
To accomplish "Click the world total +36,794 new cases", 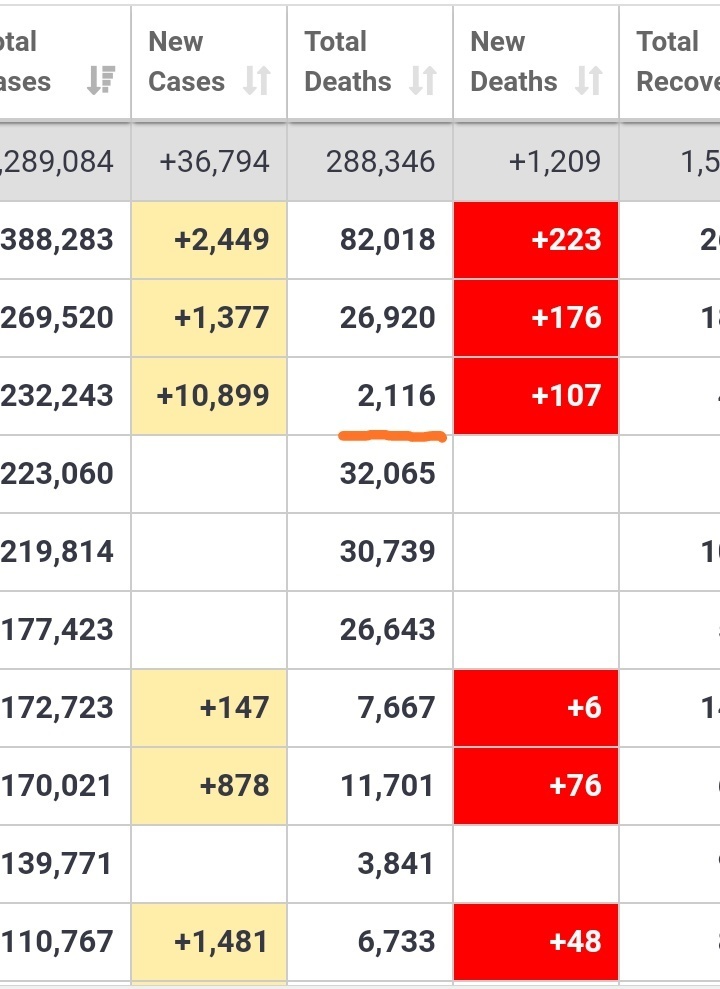I will pyautogui.click(x=214, y=161).
